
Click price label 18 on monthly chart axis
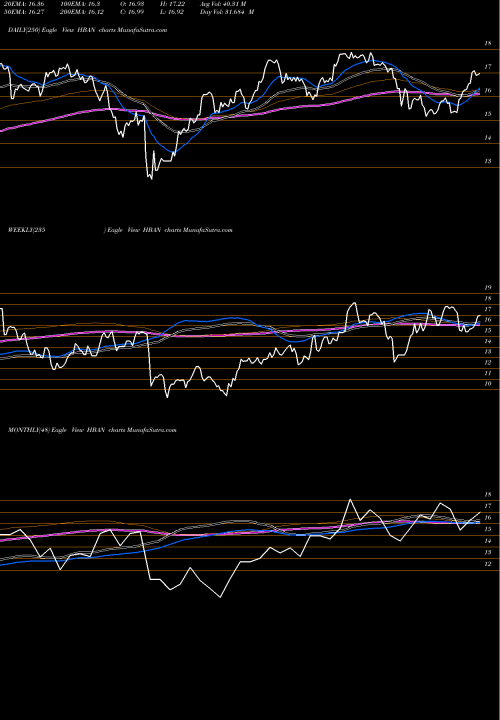coord(488,495)
